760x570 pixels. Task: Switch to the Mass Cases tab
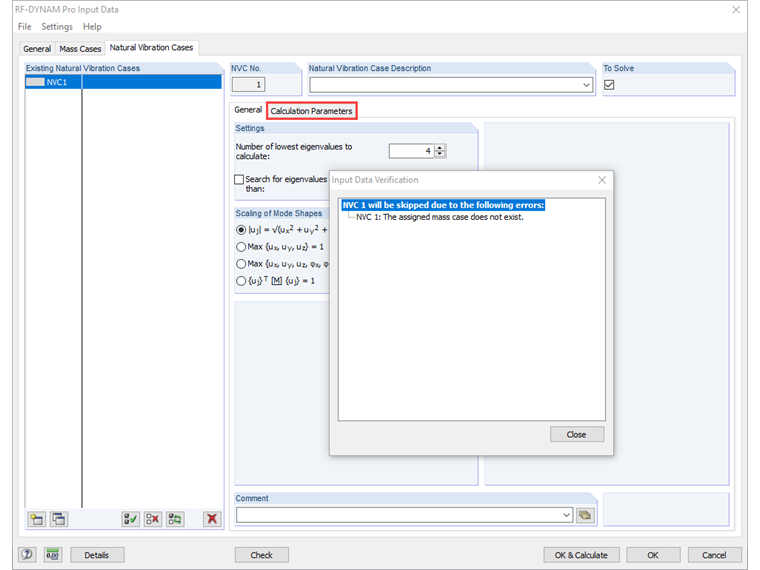pos(80,49)
